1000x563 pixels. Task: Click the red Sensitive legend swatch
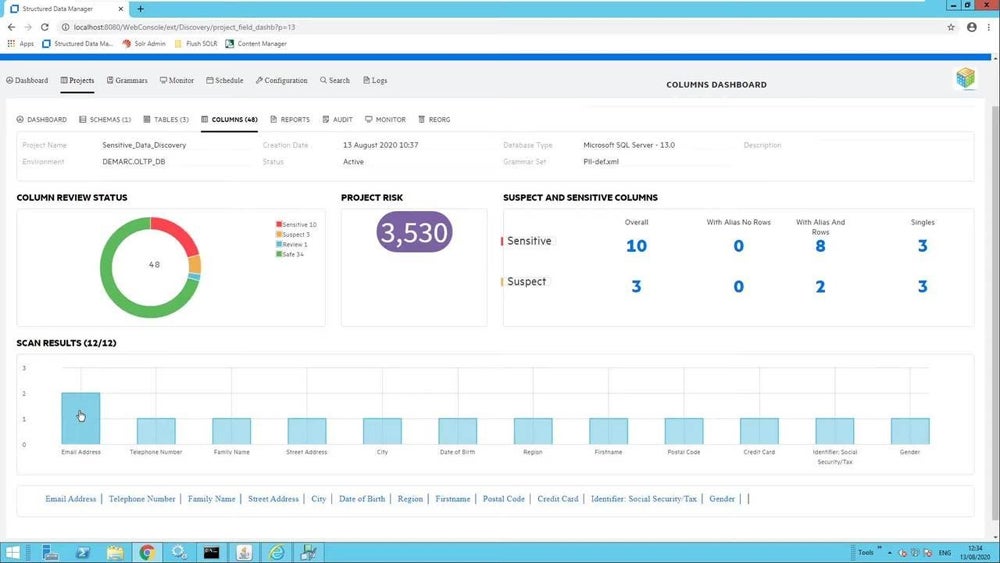[279, 225]
